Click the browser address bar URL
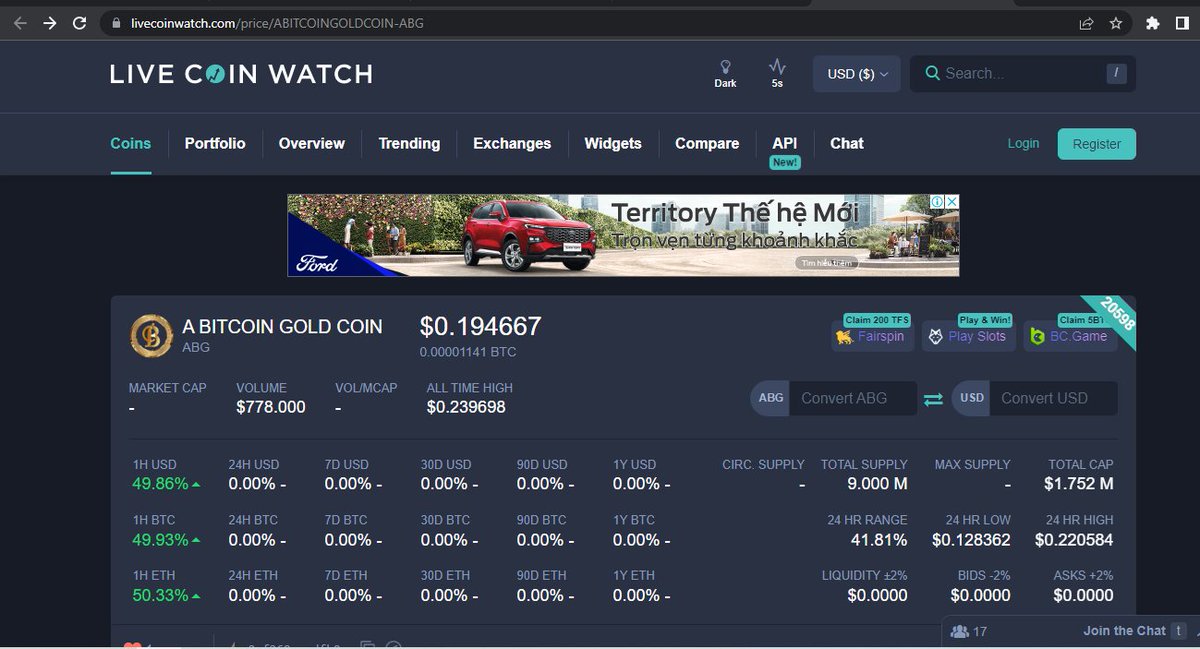This screenshot has width=1200, height=649. point(277,23)
